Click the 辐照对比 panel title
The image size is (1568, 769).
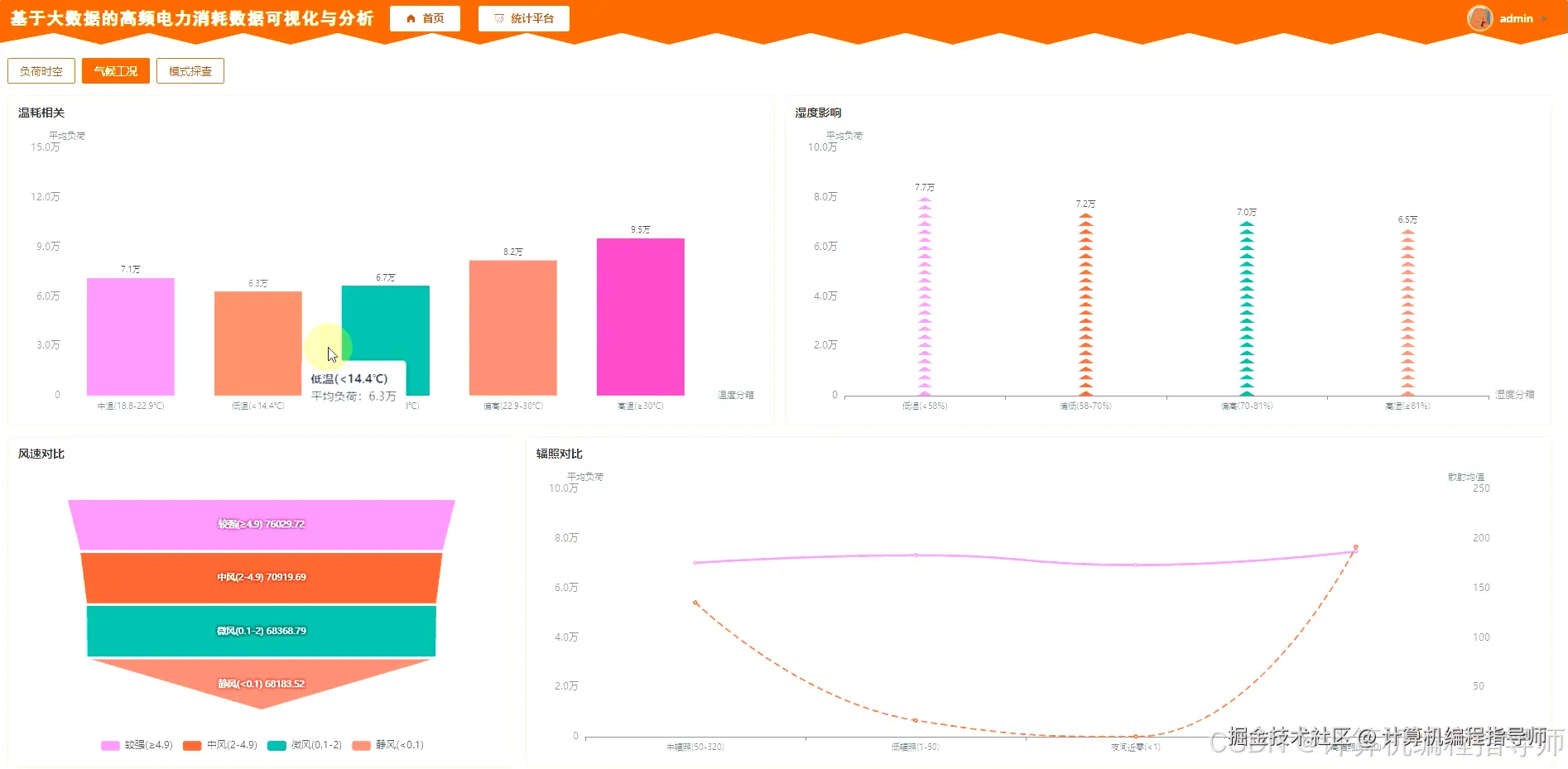pyautogui.click(x=560, y=454)
